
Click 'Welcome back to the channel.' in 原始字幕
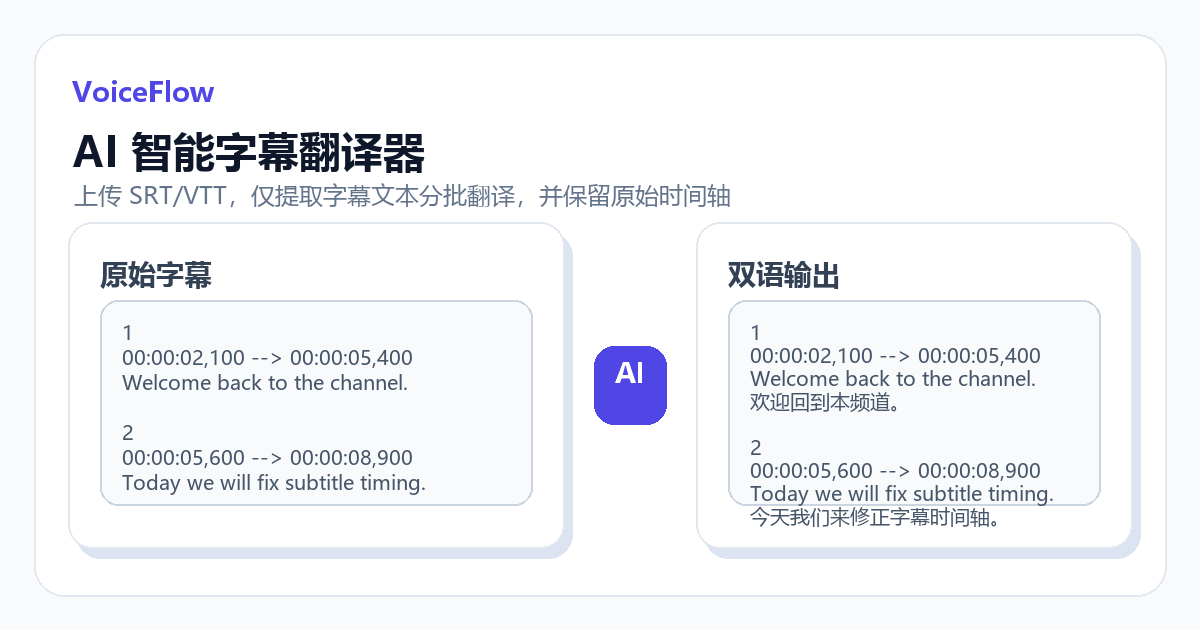265,383
